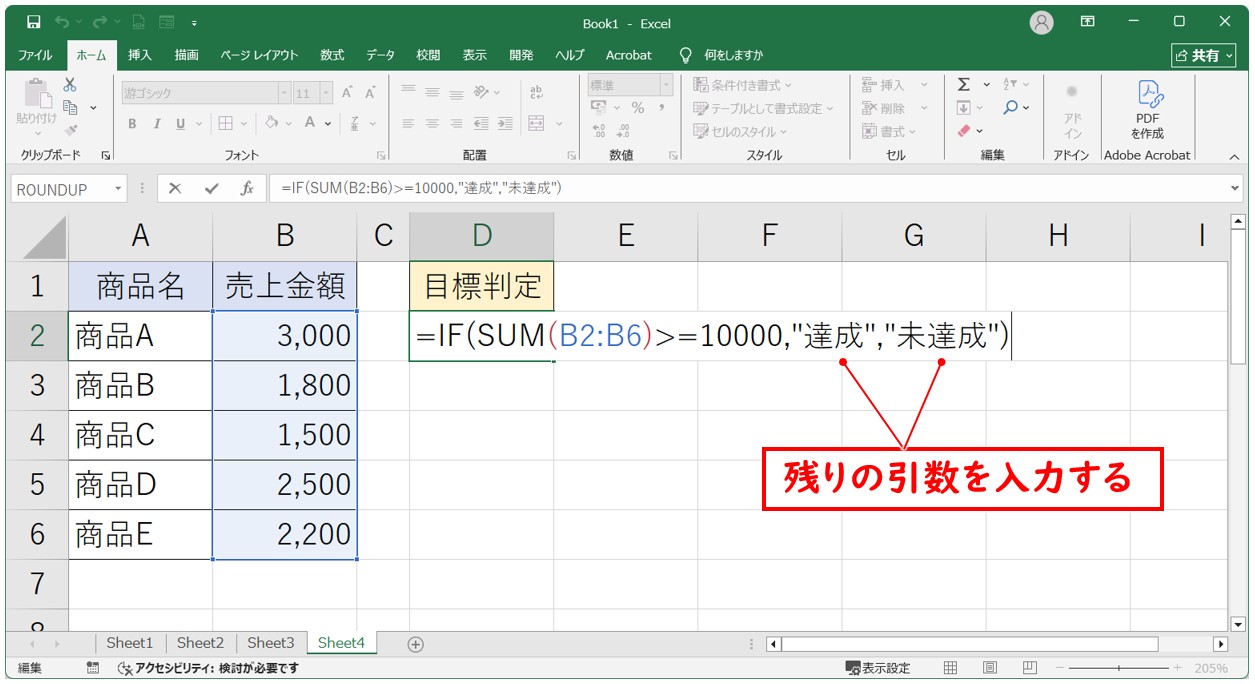
Task: Open the Insert Function fx dialog
Action: point(247,188)
